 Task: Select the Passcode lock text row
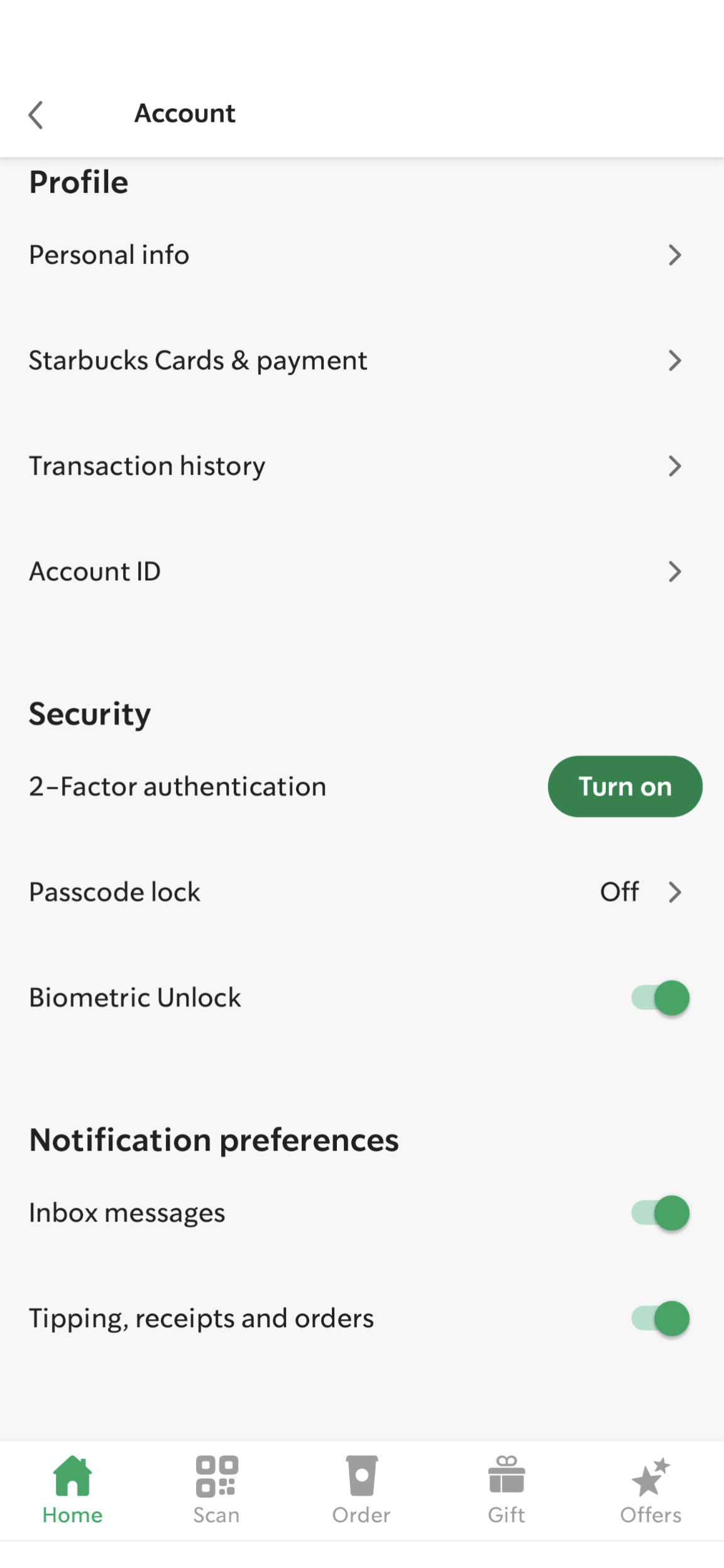coord(362,892)
